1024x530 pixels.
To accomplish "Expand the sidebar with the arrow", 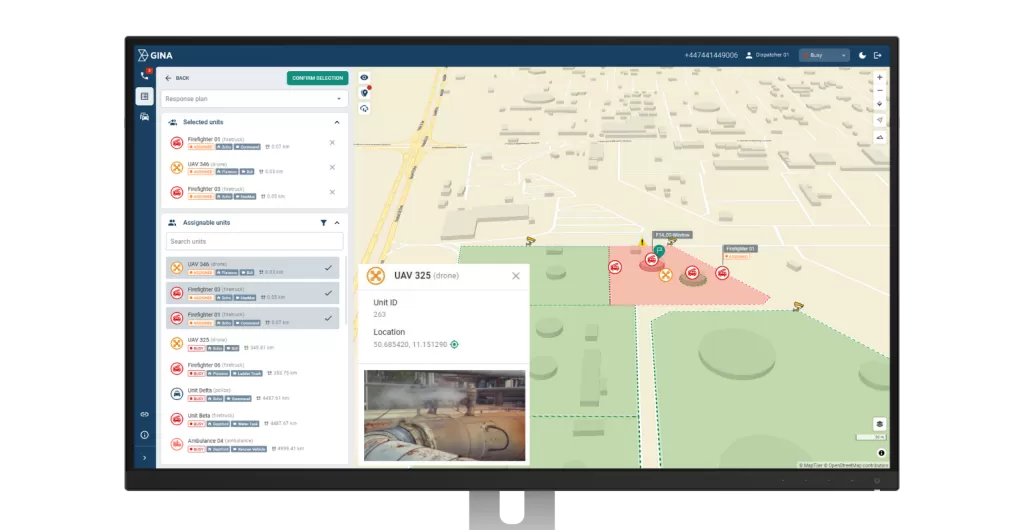I will pos(144,458).
